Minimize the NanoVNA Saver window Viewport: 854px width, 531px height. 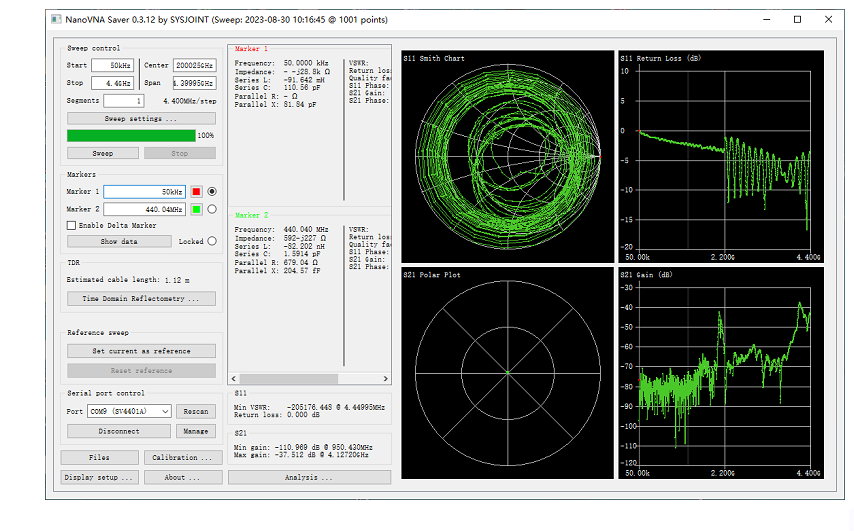767,20
